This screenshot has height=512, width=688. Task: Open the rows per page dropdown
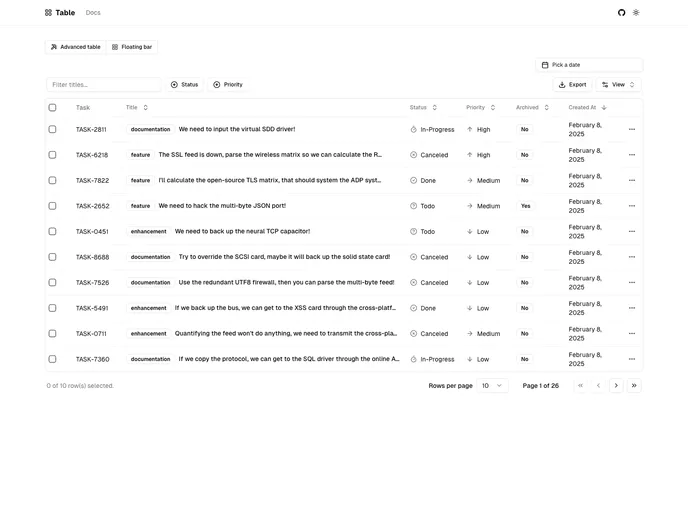(492, 385)
